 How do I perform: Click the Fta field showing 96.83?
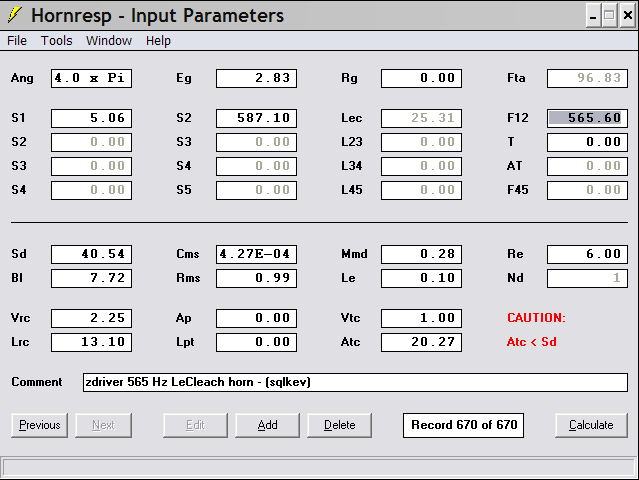tap(587, 78)
